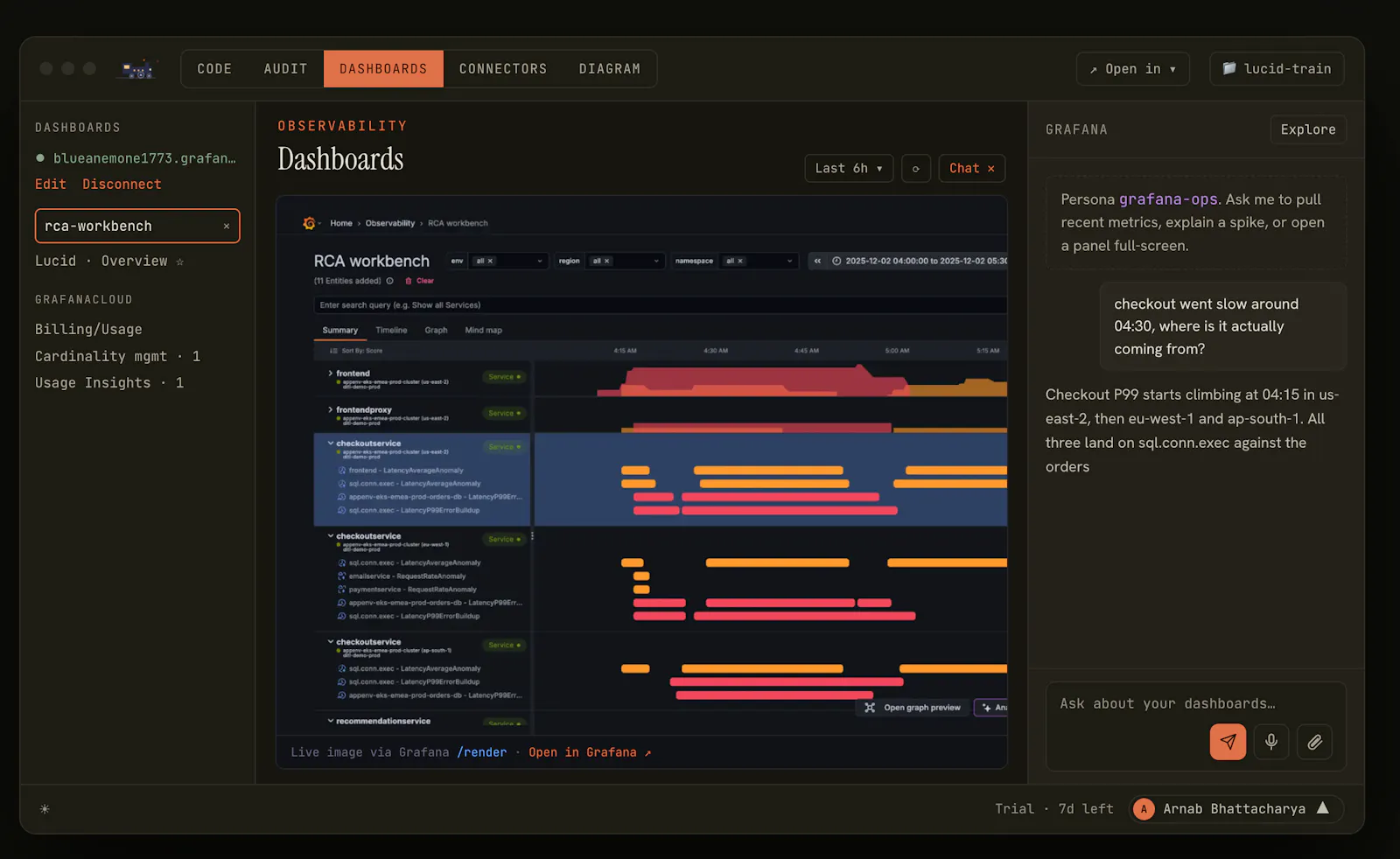This screenshot has height=859, width=1400.
Task: Remove the 'all' chip from region filter
Action: point(606,261)
